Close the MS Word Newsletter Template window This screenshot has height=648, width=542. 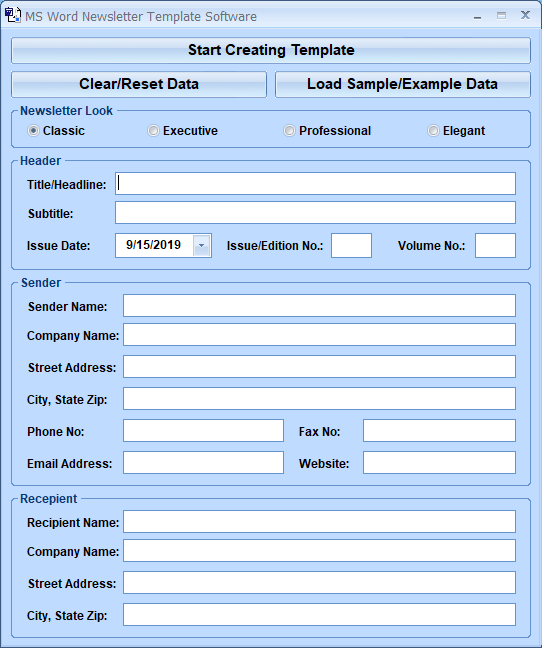(525, 15)
